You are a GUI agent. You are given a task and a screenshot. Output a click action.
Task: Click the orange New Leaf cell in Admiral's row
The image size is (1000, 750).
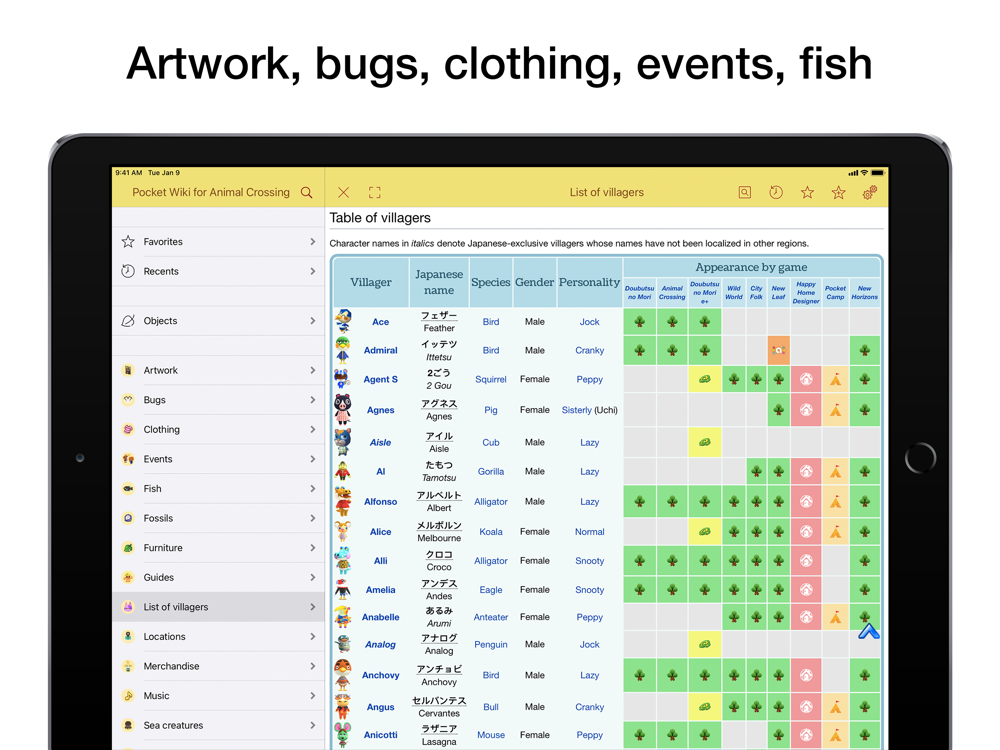[x=779, y=350]
